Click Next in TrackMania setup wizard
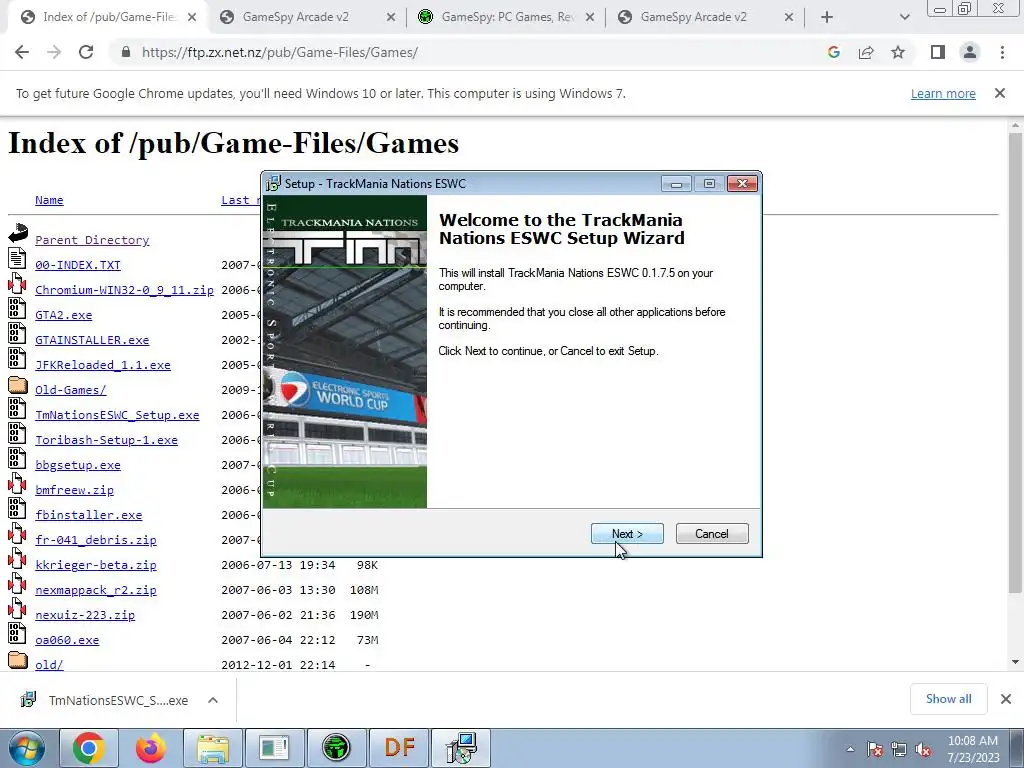The height and width of the screenshot is (768, 1024). [627, 534]
